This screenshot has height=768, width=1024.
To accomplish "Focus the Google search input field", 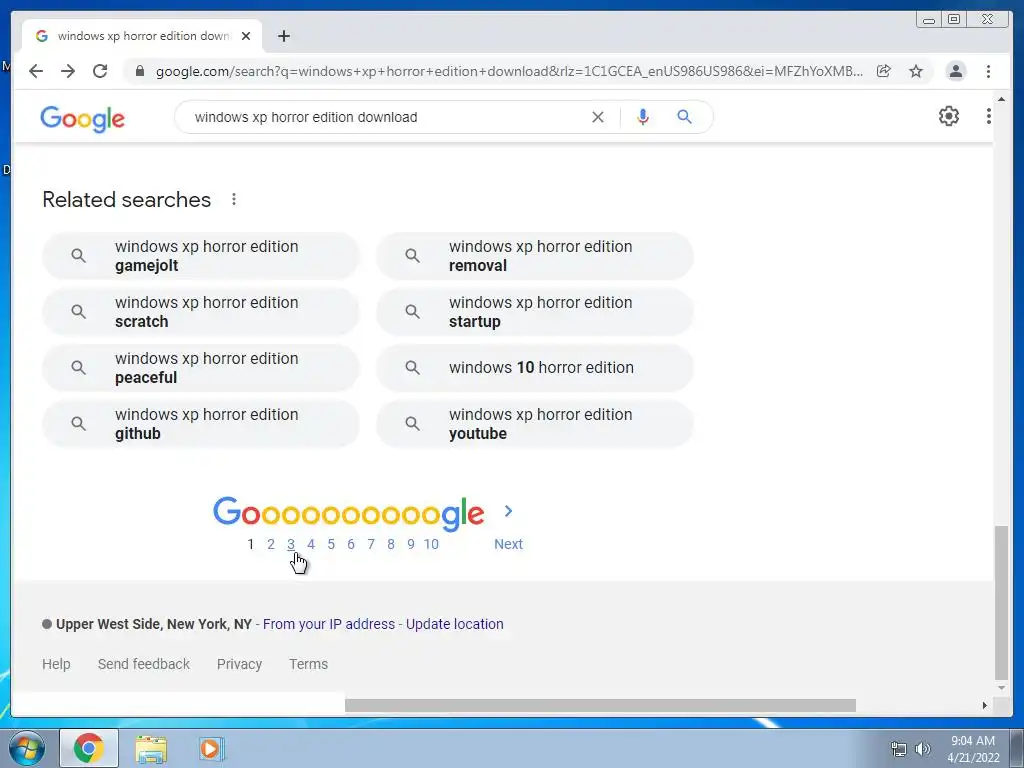I will [385, 117].
